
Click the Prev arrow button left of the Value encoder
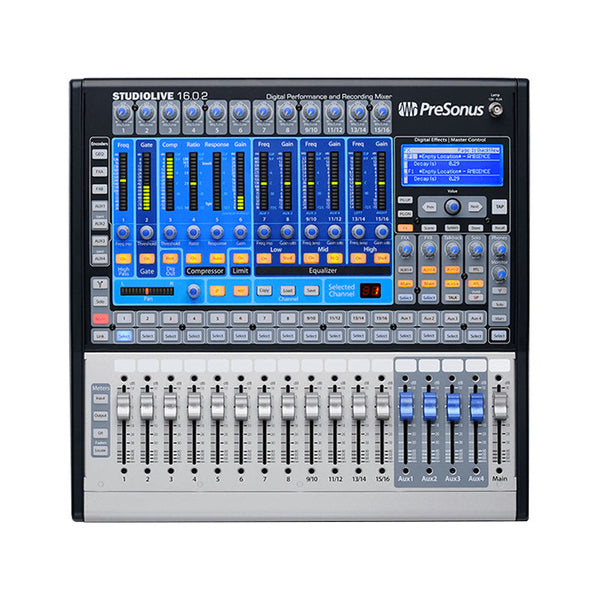pos(429,207)
